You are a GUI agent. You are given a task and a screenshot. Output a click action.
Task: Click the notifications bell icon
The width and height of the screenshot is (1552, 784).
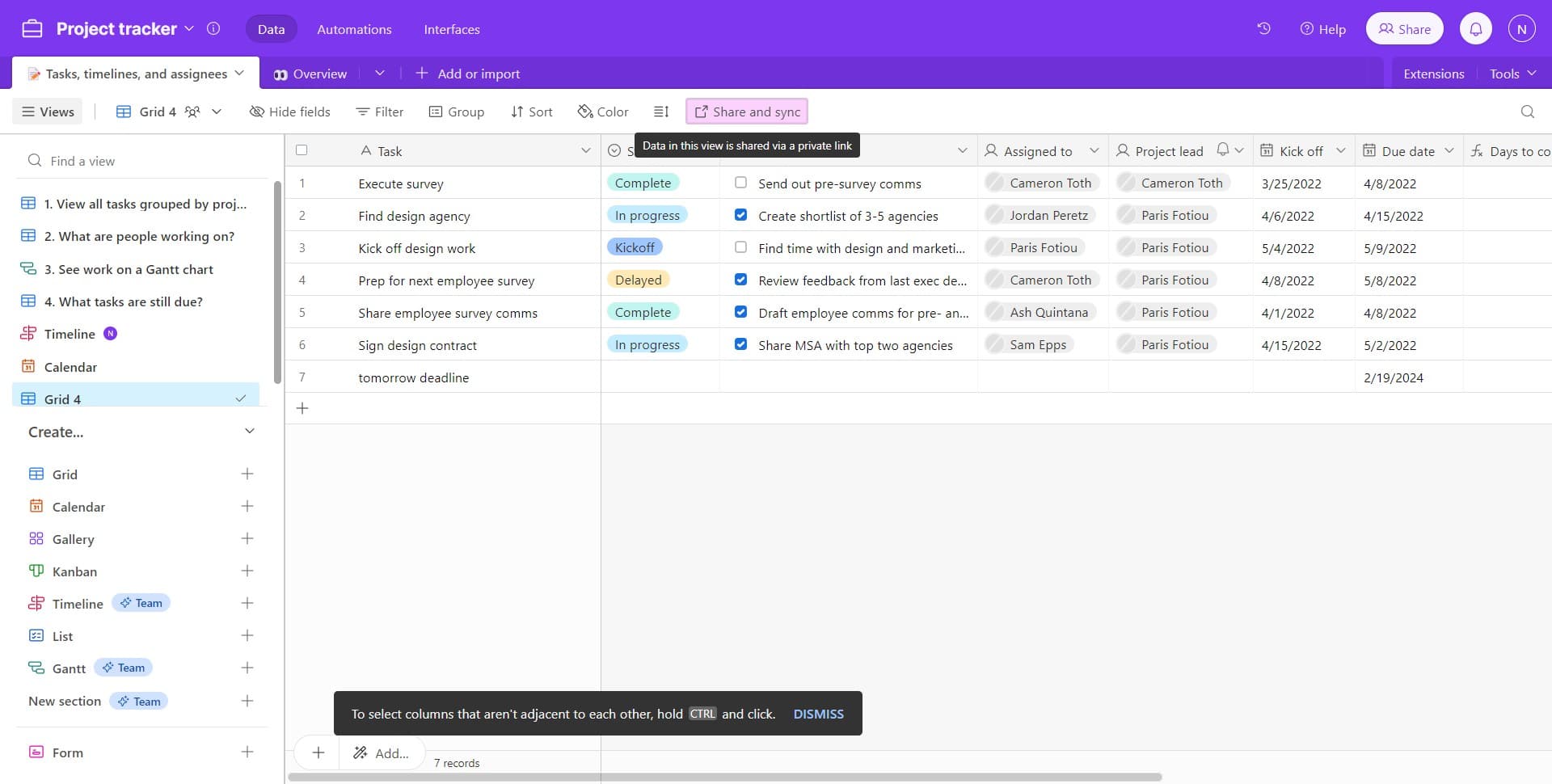(x=1475, y=29)
